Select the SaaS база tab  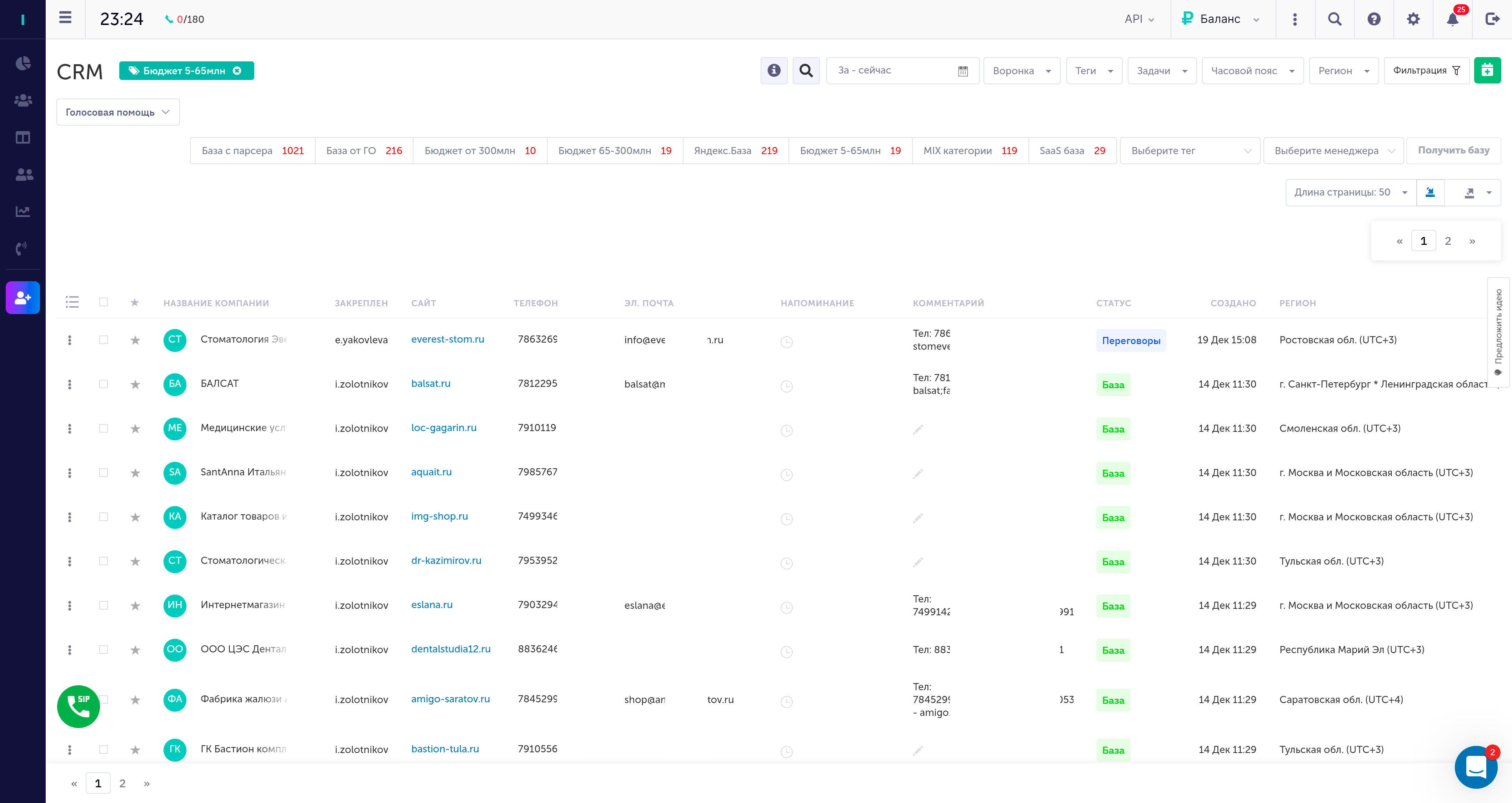click(x=1072, y=151)
